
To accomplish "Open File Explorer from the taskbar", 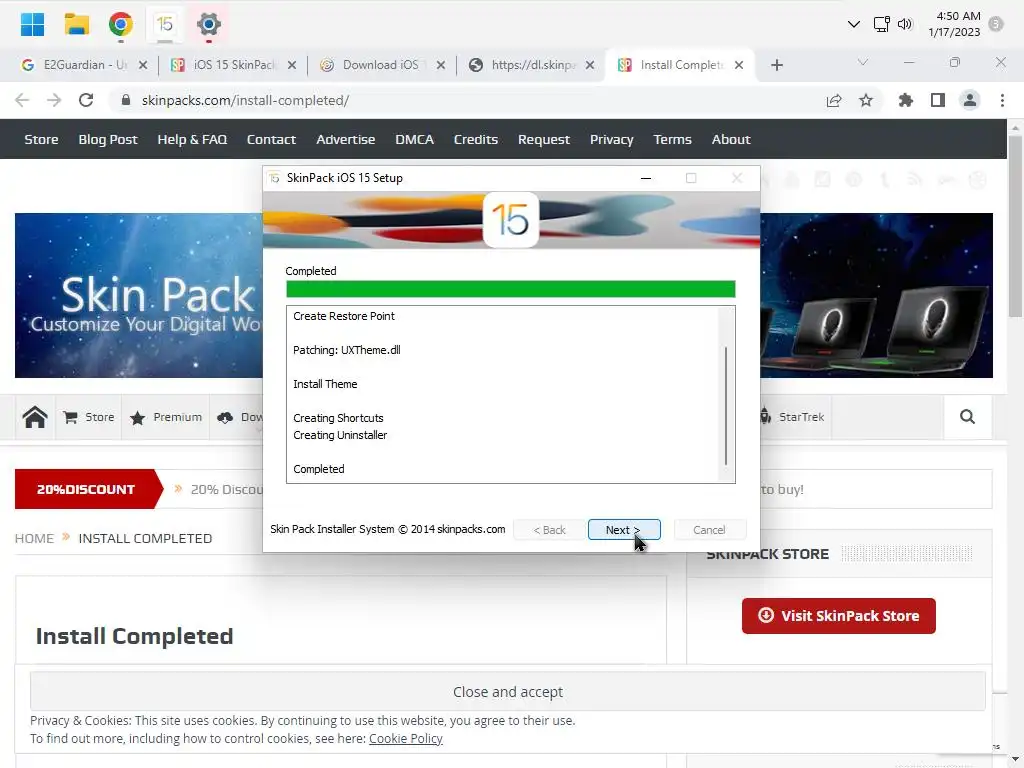I will pos(76,25).
